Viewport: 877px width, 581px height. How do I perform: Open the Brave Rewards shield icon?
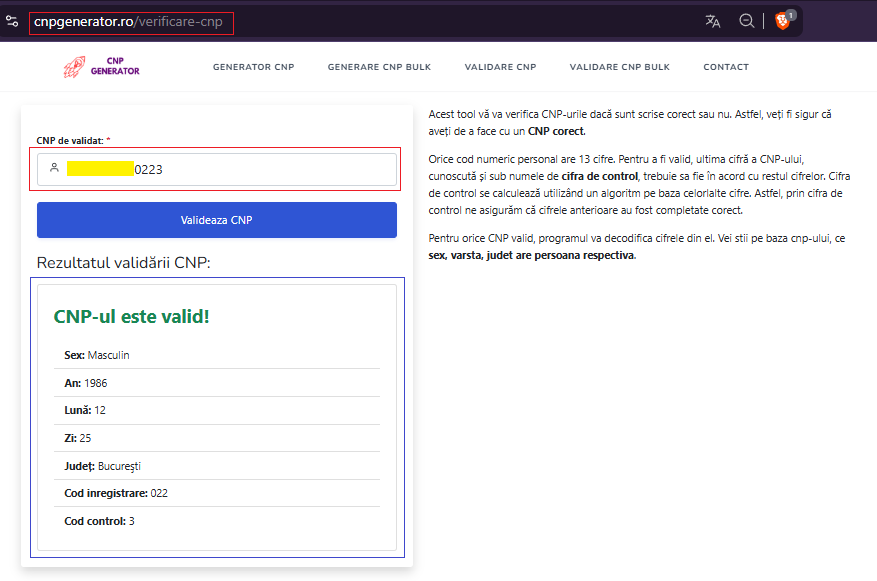coord(783,20)
